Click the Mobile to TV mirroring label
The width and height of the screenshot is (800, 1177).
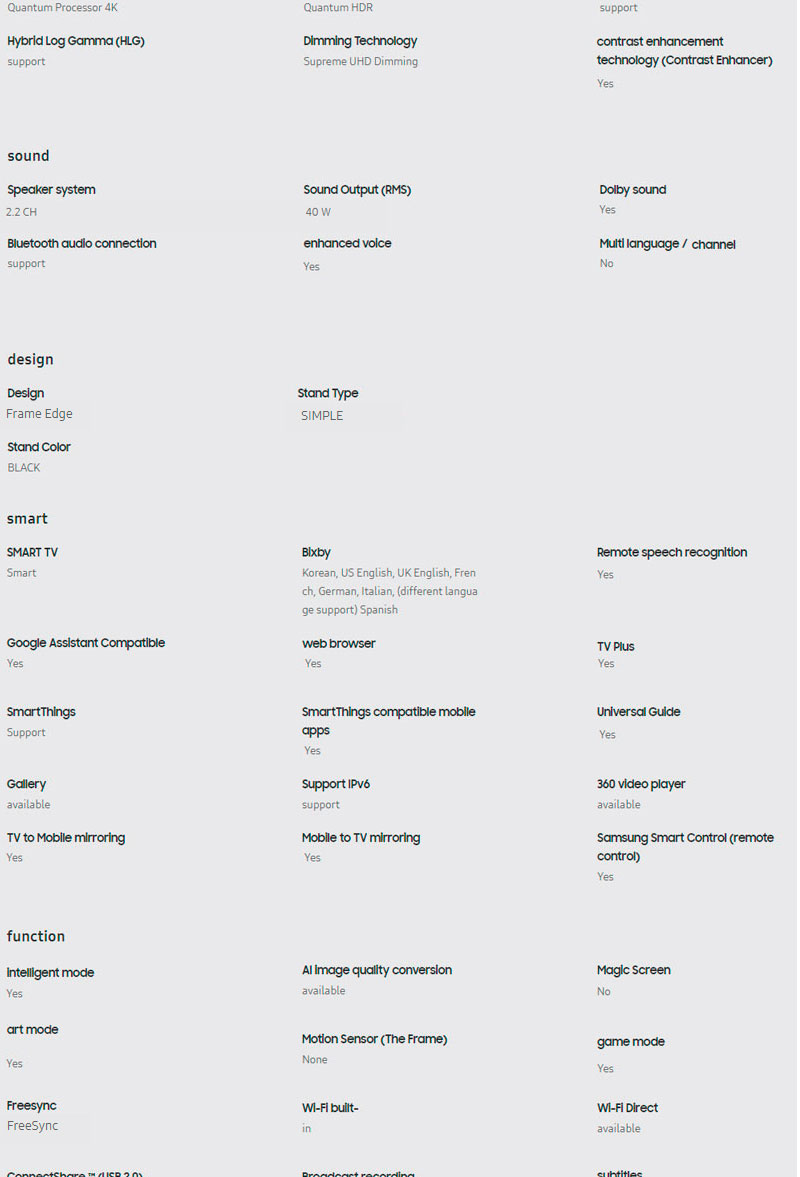pos(361,838)
